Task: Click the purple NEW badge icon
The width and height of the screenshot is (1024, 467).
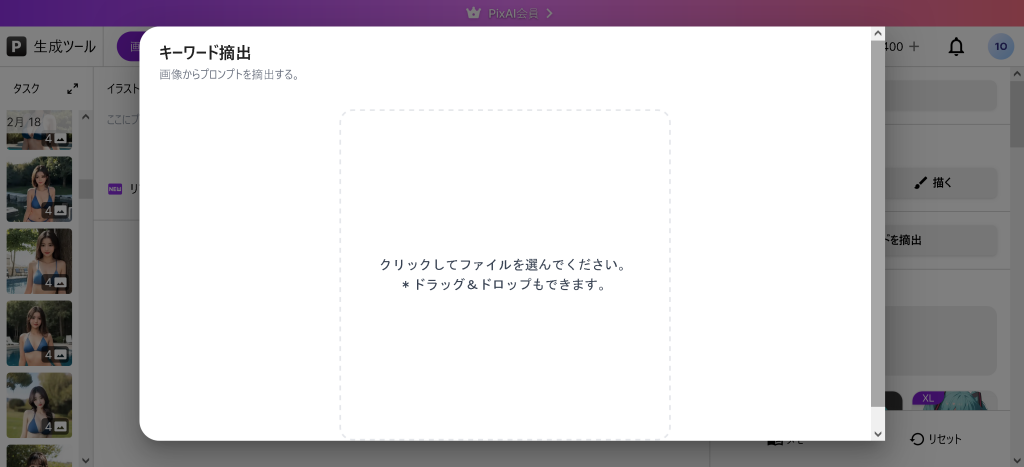Action: [x=115, y=189]
